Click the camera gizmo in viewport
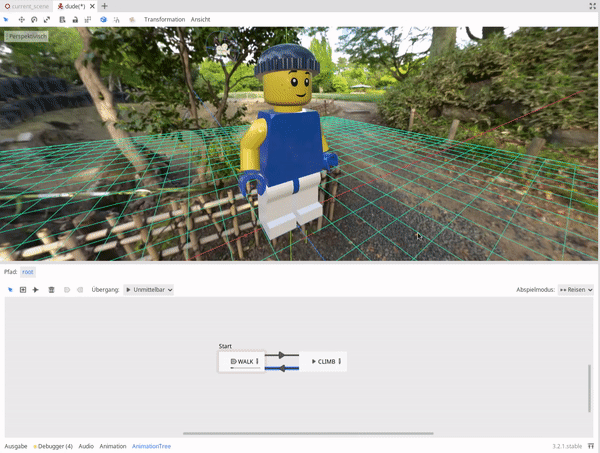Image resolution: width=600 pixels, height=453 pixels. (x=222, y=49)
